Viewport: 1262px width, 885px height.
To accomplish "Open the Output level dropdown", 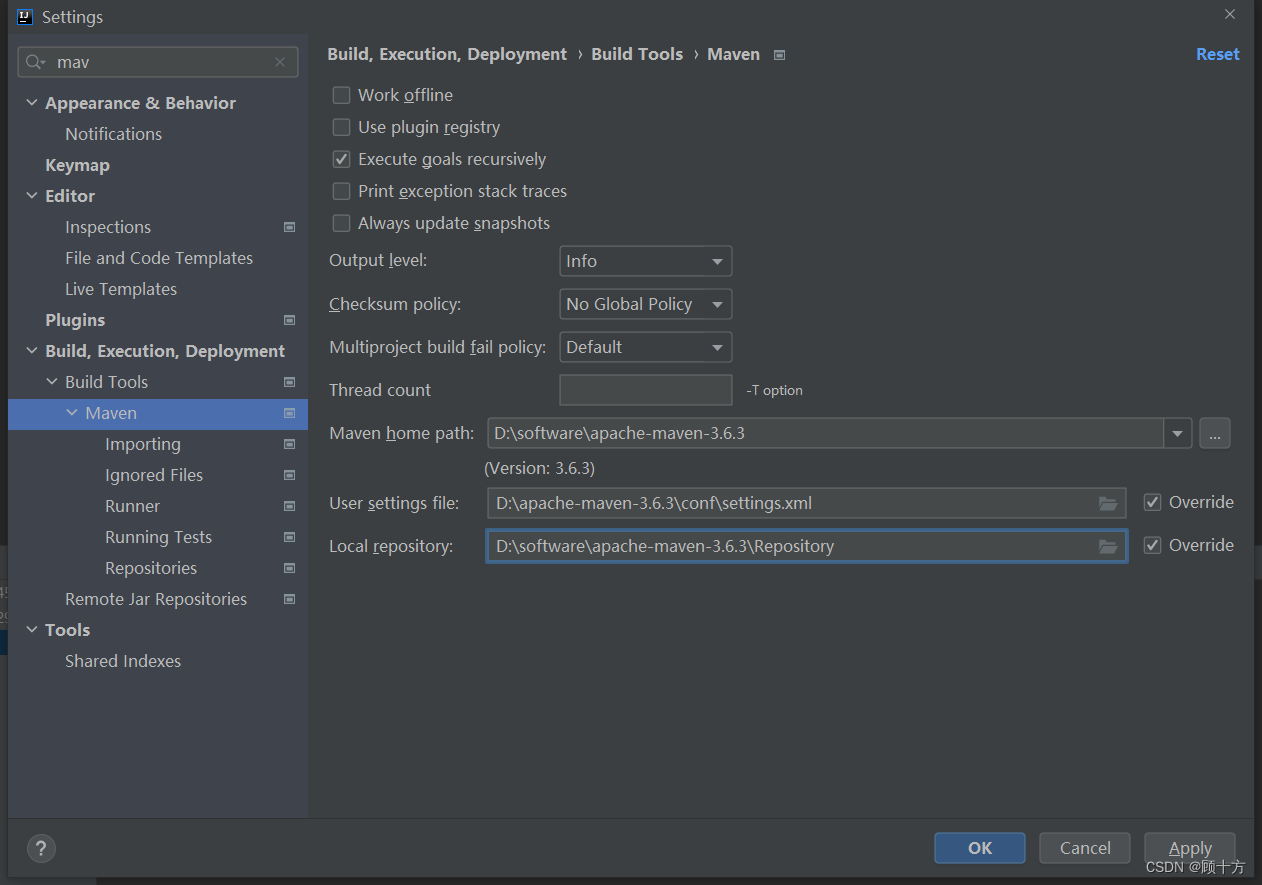I will coord(646,261).
